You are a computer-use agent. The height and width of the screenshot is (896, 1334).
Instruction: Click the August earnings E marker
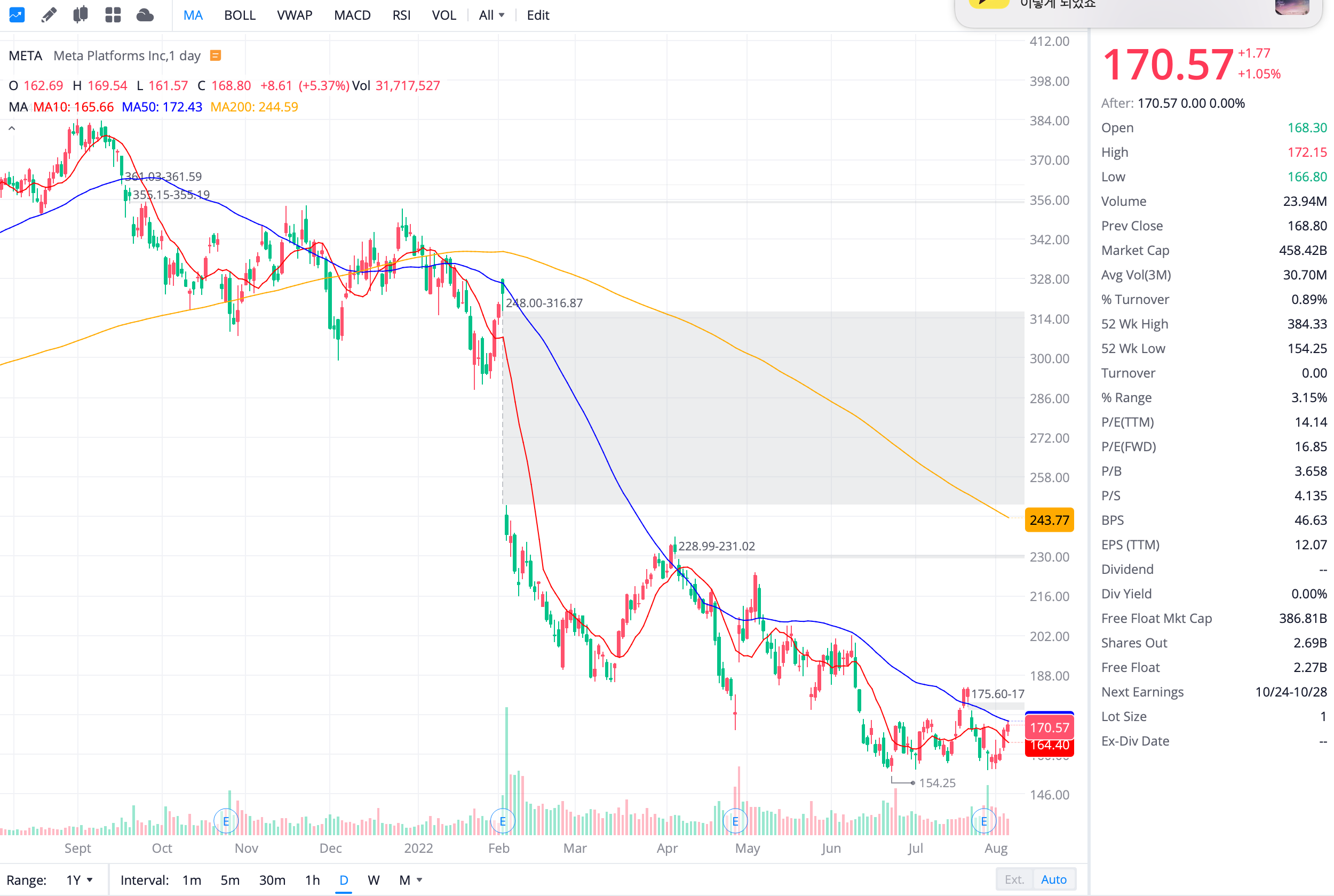983,821
